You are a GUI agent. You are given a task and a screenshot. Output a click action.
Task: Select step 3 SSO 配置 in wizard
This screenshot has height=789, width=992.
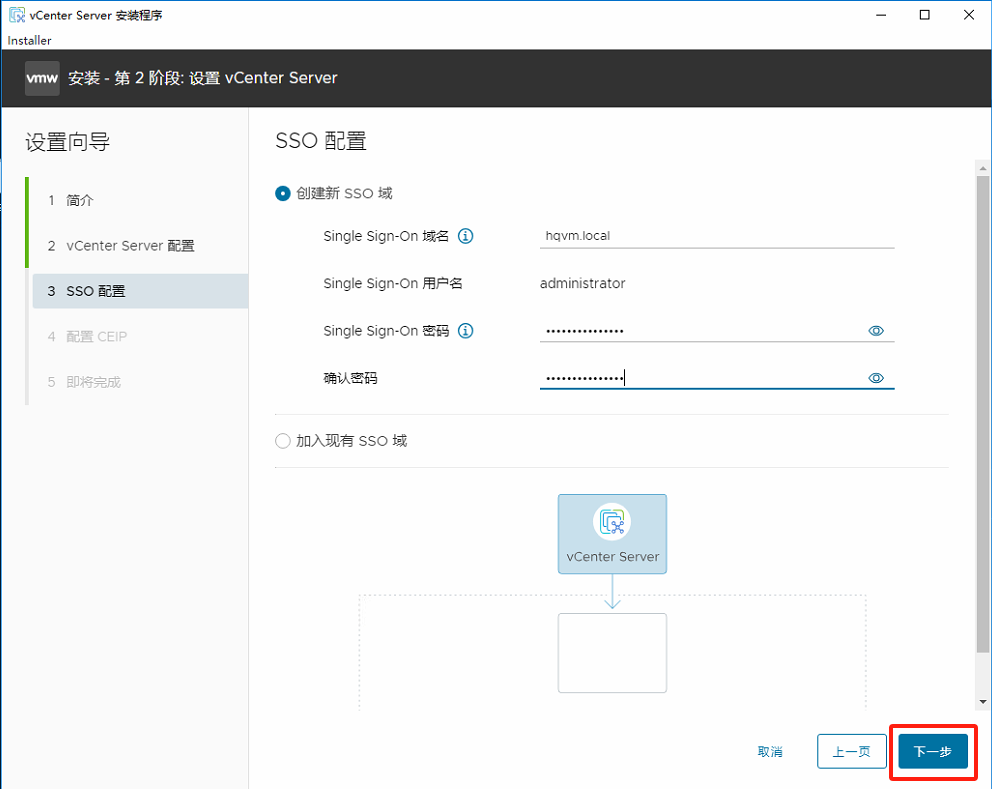pyautogui.click(x=140, y=291)
